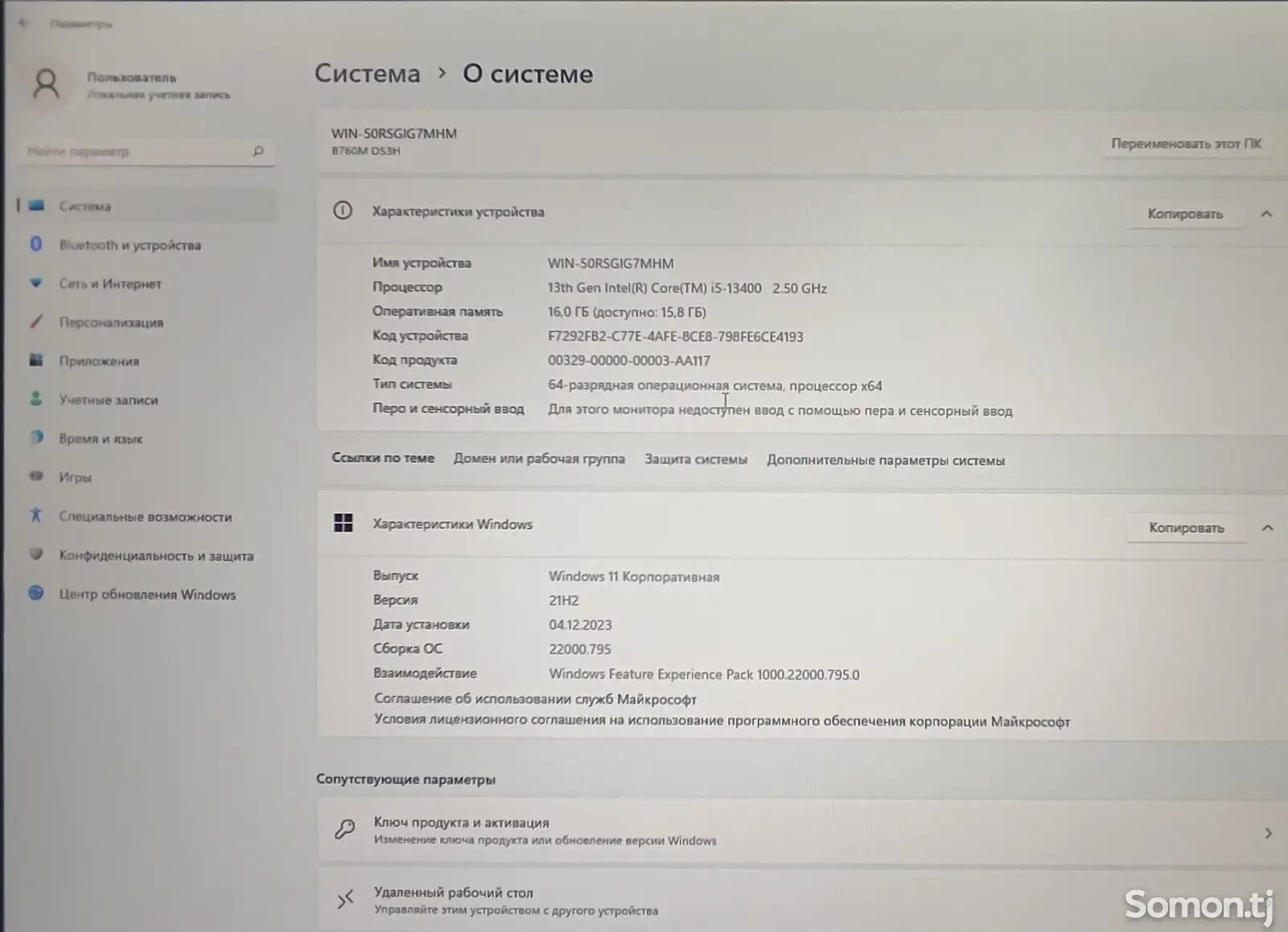The image size is (1288, 932).
Task: Open Центр обновления Windows icon
Action: click(36, 593)
